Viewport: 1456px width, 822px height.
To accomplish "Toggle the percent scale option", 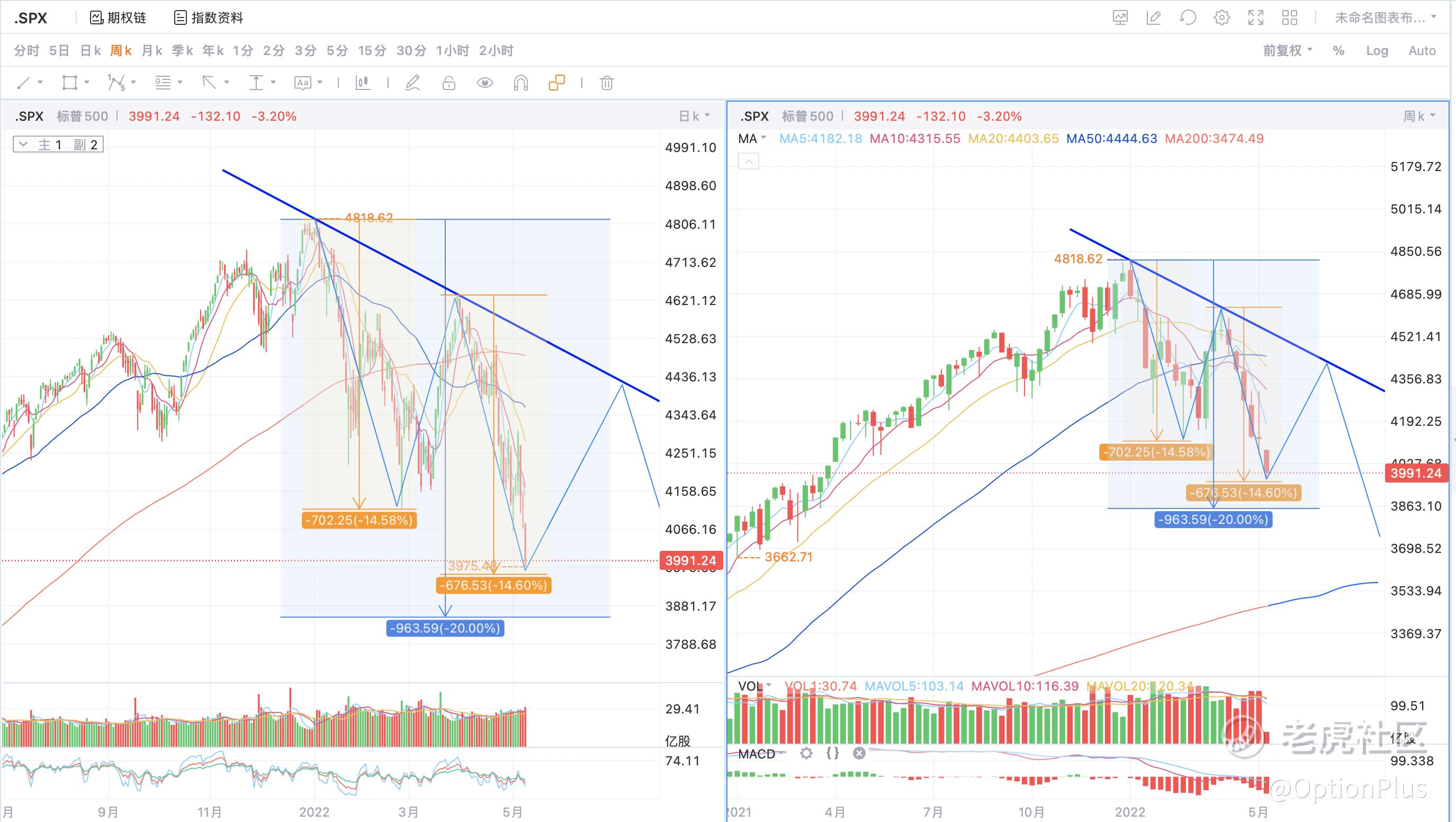I will click(1338, 51).
